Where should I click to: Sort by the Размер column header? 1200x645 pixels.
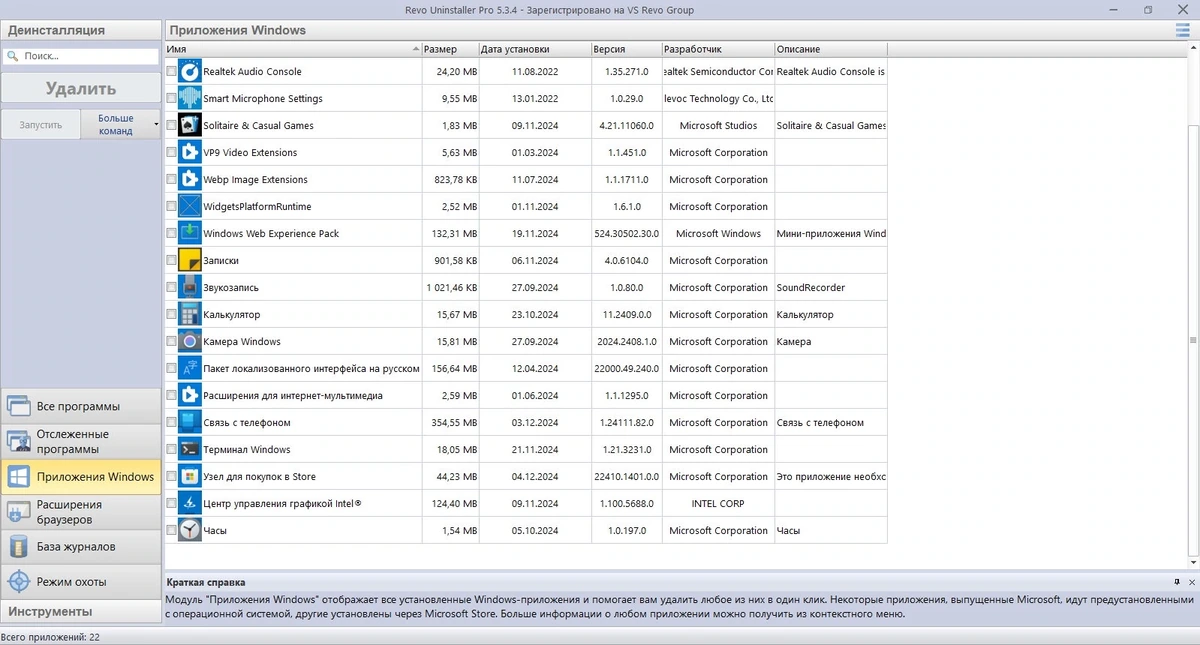450,49
